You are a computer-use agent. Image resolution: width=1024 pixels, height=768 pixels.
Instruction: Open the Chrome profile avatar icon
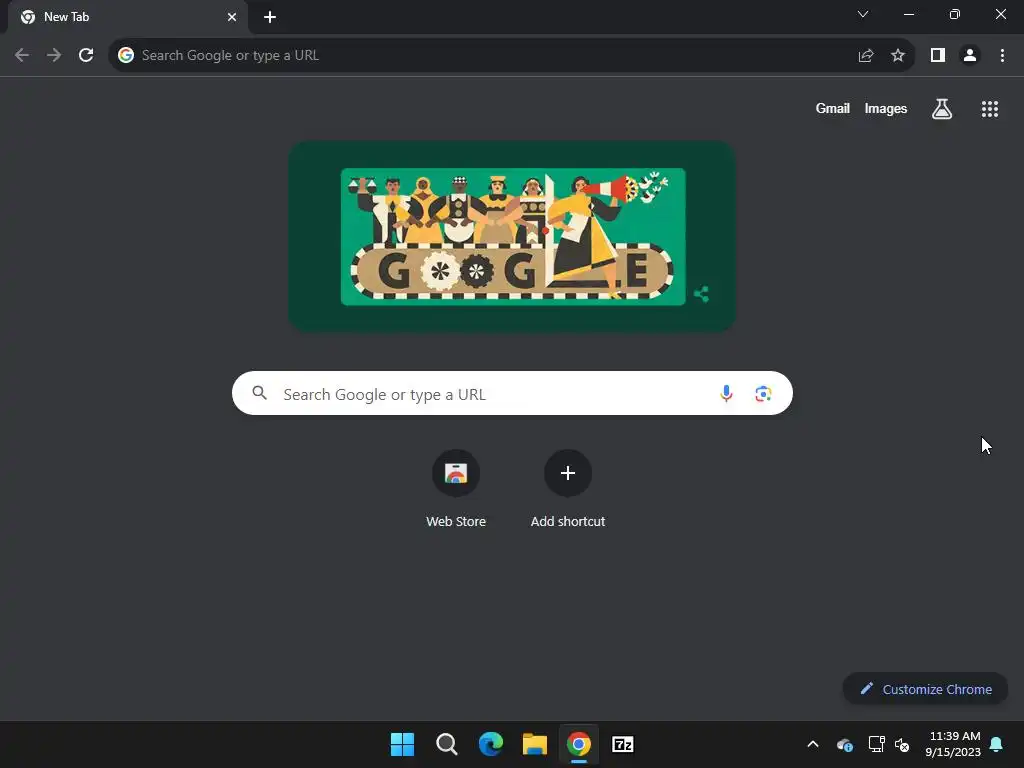pyautogui.click(x=970, y=56)
